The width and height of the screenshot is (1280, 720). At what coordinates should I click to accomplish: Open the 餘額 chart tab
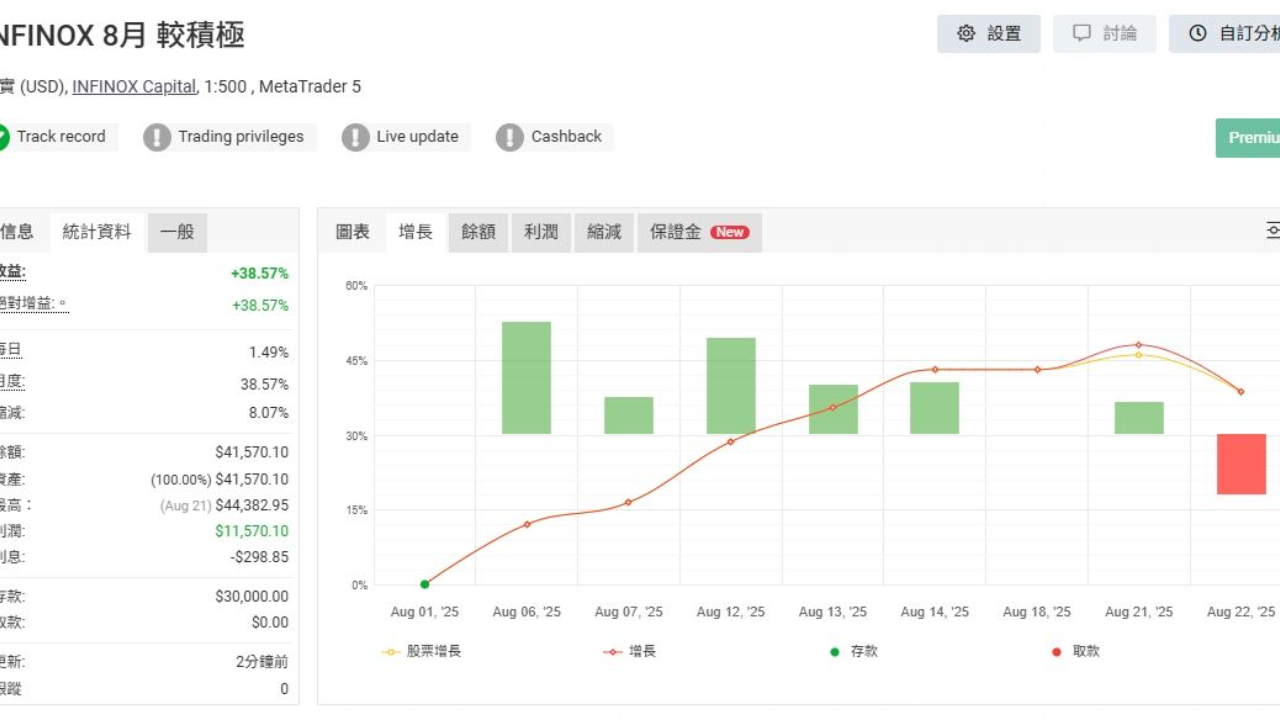[478, 232]
